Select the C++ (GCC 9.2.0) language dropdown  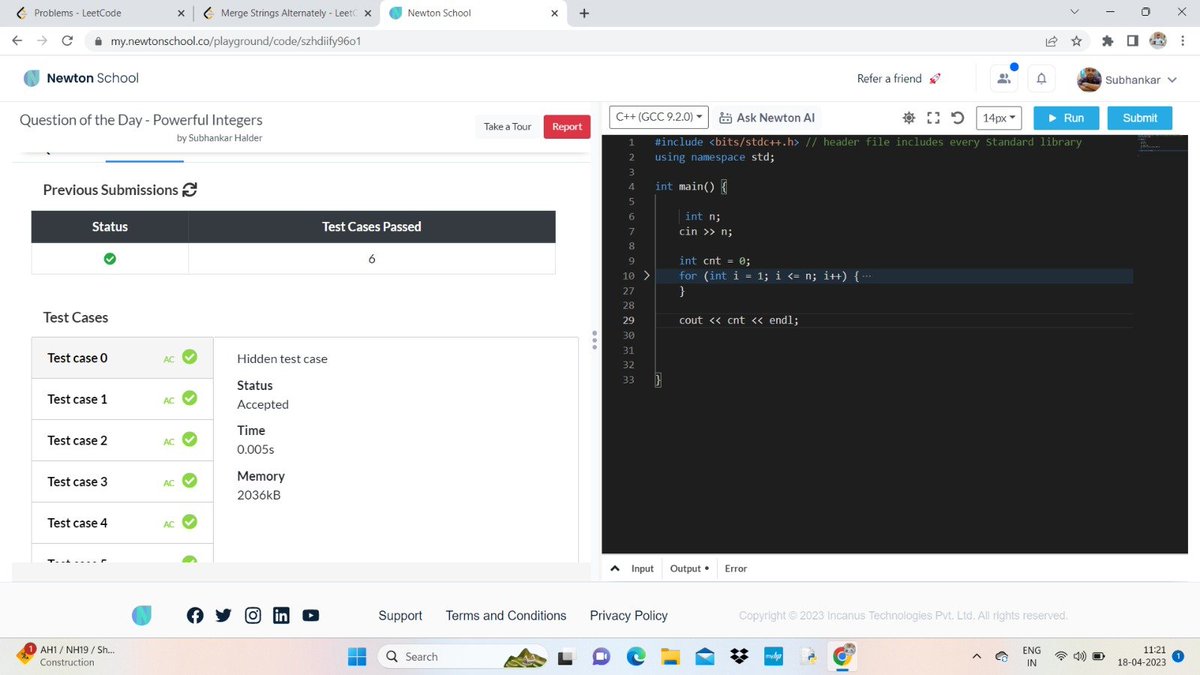tap(660, 118)
